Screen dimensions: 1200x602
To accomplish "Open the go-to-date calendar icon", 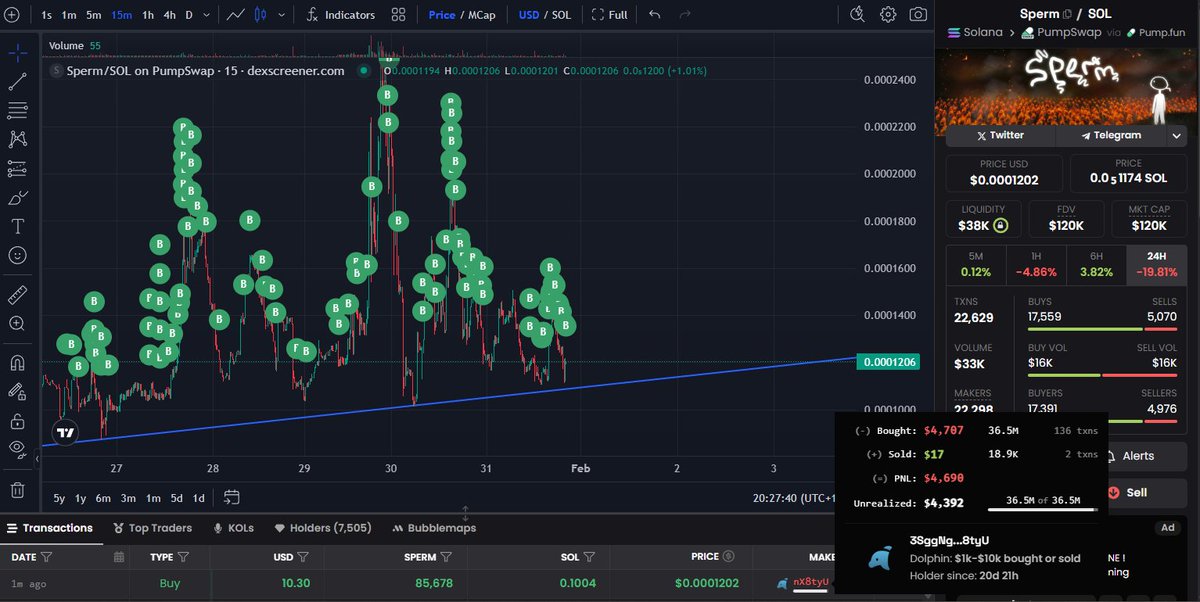I will point(232,497).
